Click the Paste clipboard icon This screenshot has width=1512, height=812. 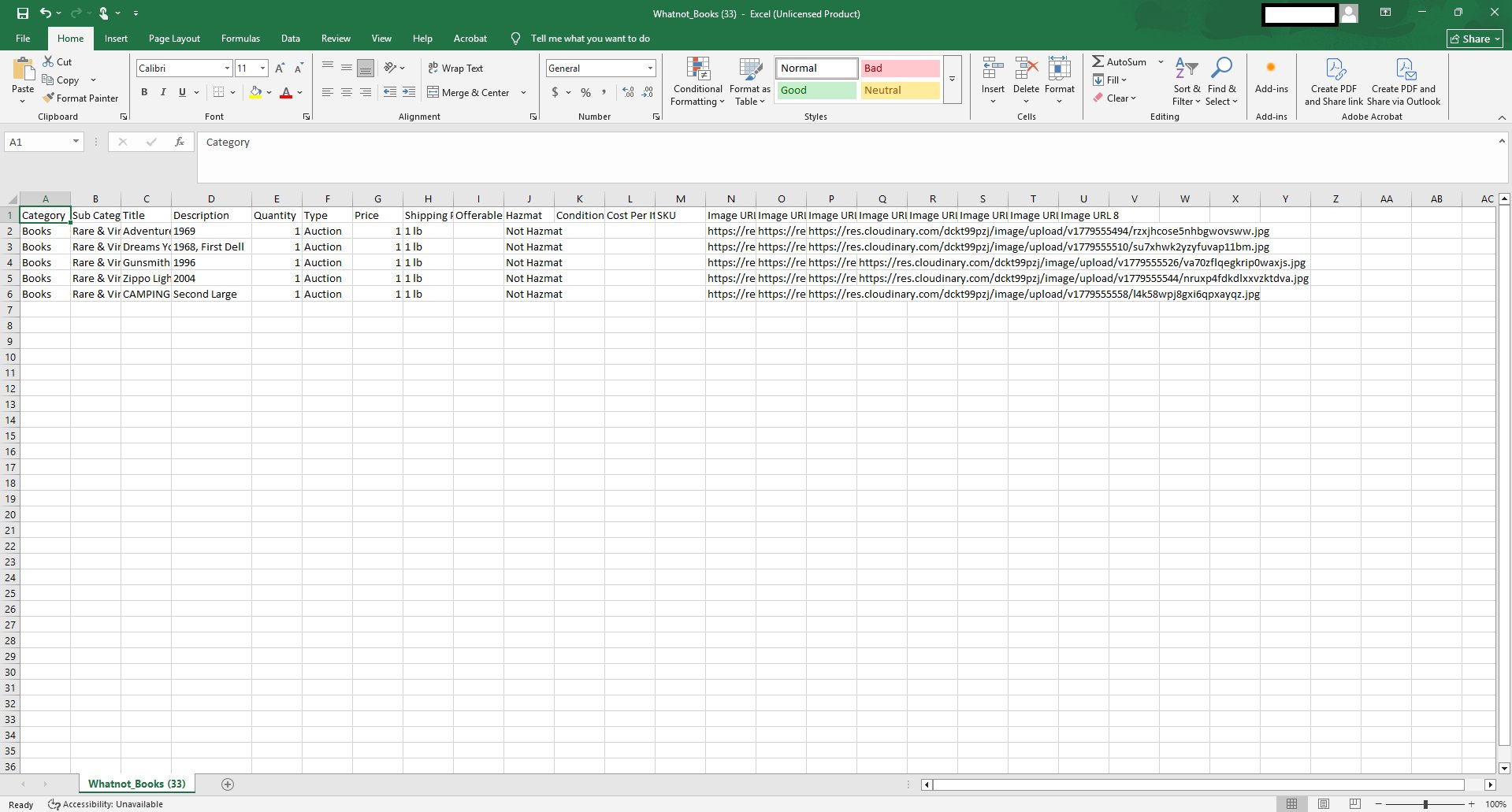coord(23,71)
